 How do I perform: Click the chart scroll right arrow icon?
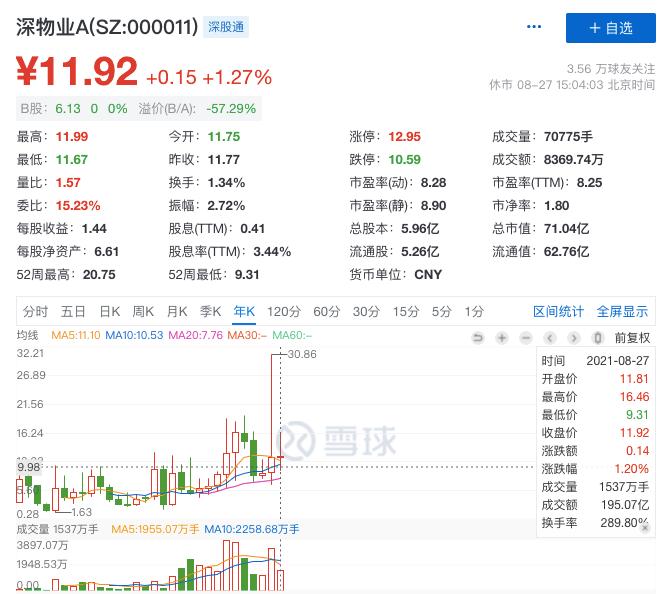[x=574, y=338]
